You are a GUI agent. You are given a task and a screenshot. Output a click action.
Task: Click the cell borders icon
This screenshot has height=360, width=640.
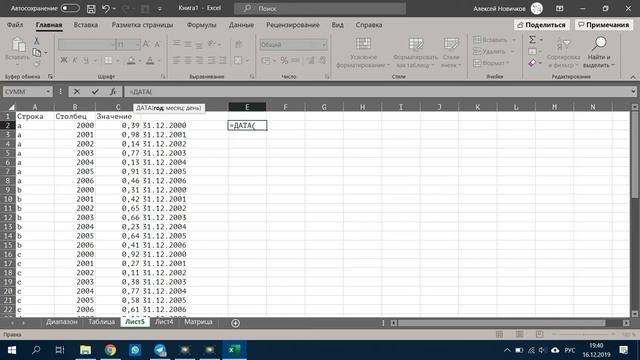coord(109,60)
